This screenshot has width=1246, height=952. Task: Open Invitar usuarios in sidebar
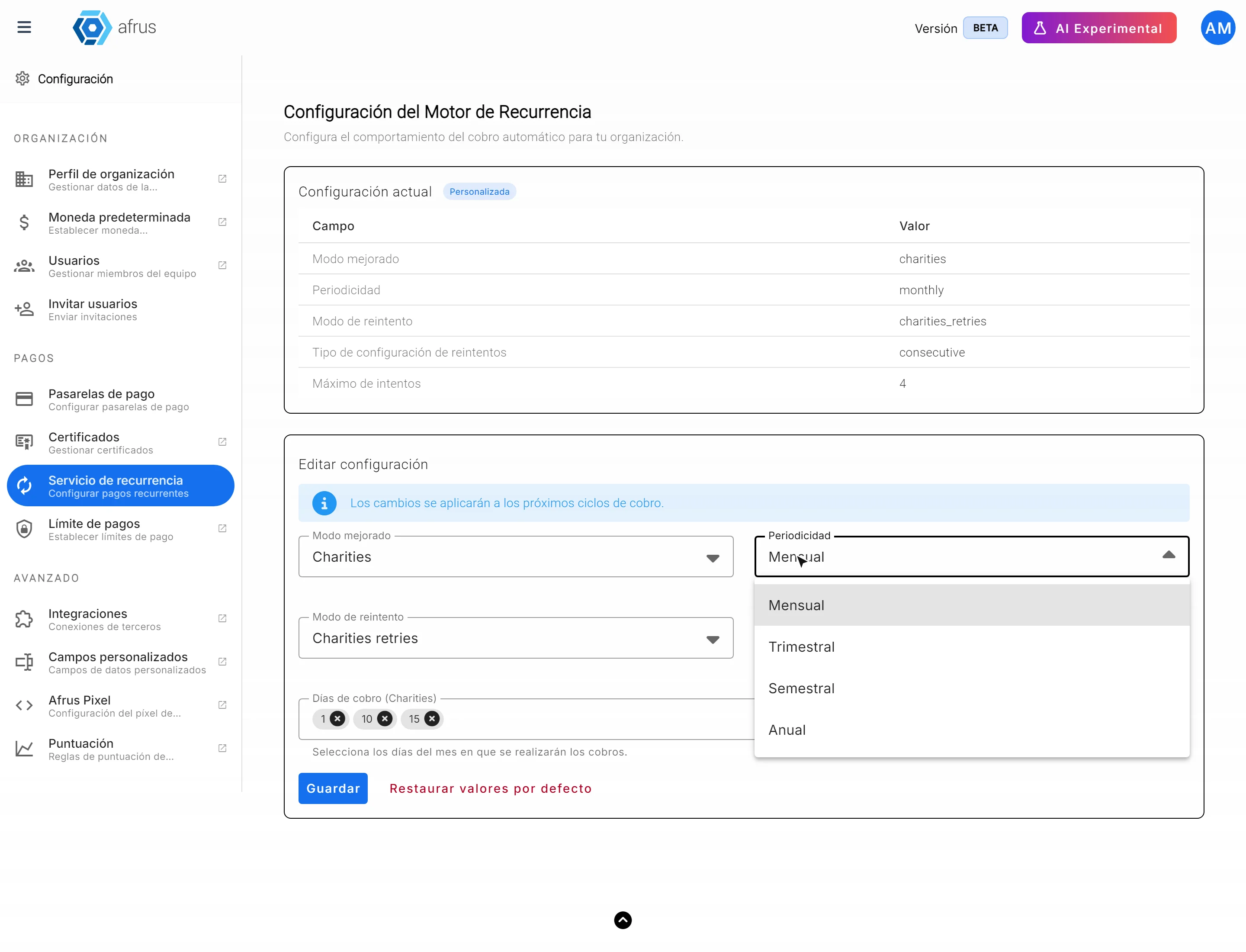tap(120, 309)
